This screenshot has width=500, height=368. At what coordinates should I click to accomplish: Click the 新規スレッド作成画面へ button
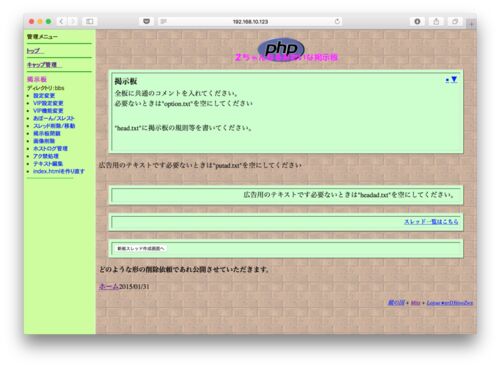click(140, 248)
